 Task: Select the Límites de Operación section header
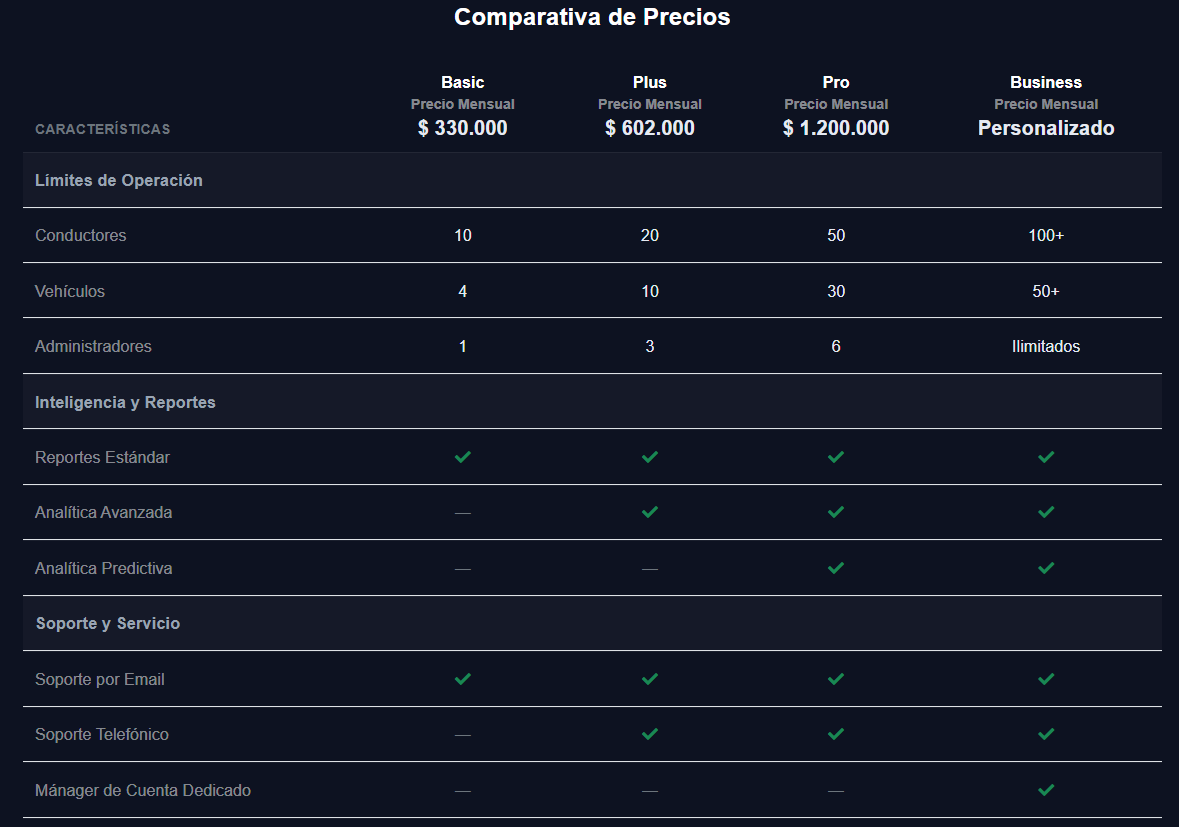119,181
